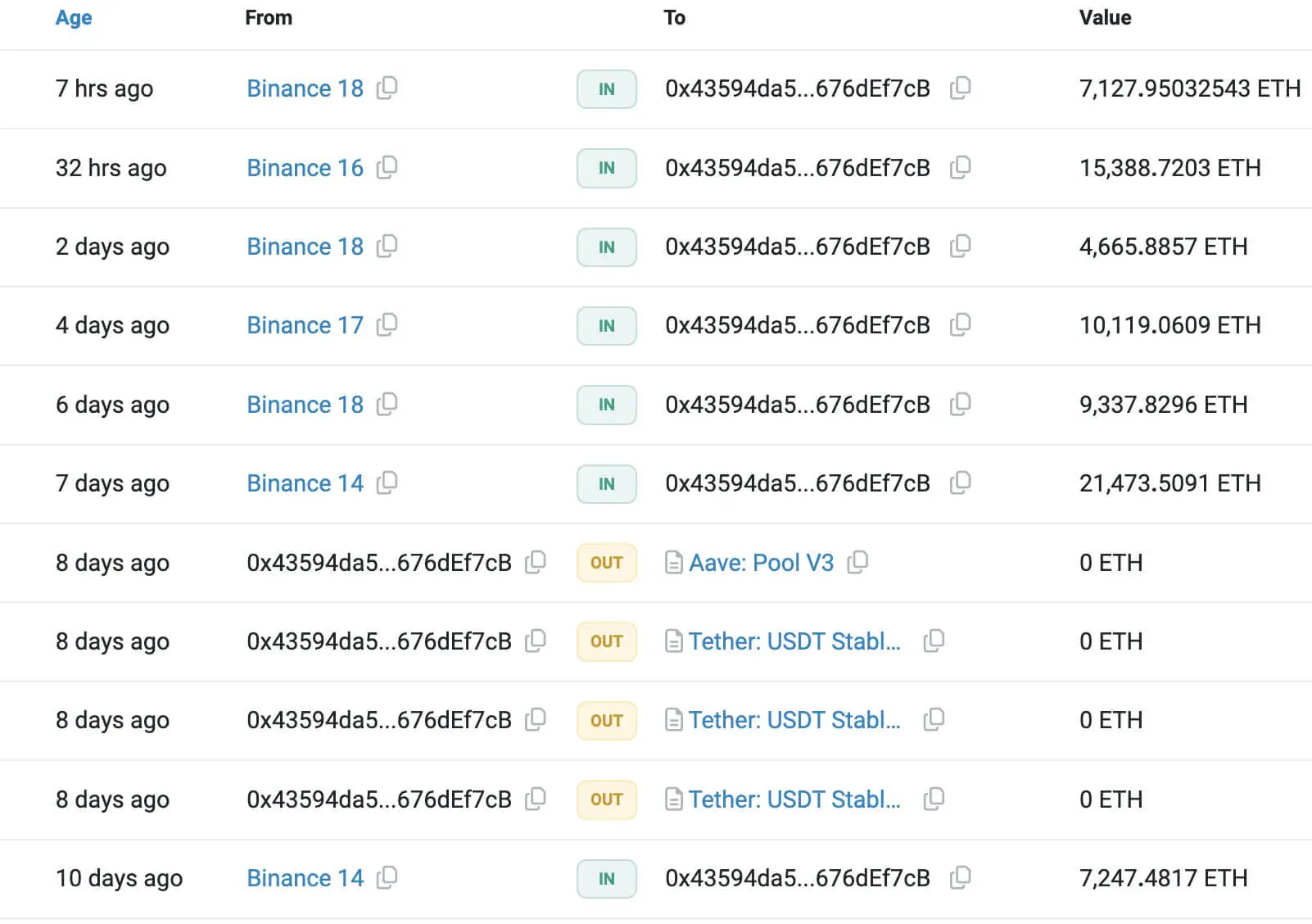This screenshot has width=1312, height=924.
Task: Open Binance 14 link in 10 days ago row
Action: 305,878
